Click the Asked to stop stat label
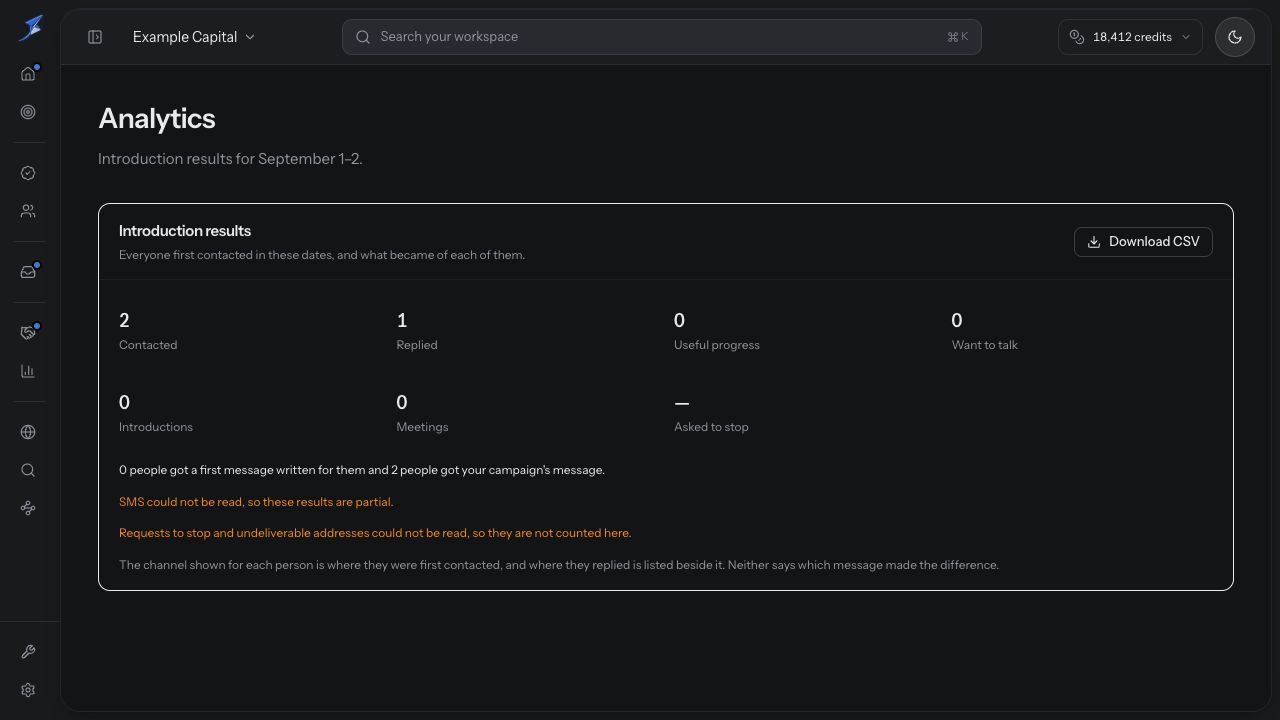 point(711,427)
